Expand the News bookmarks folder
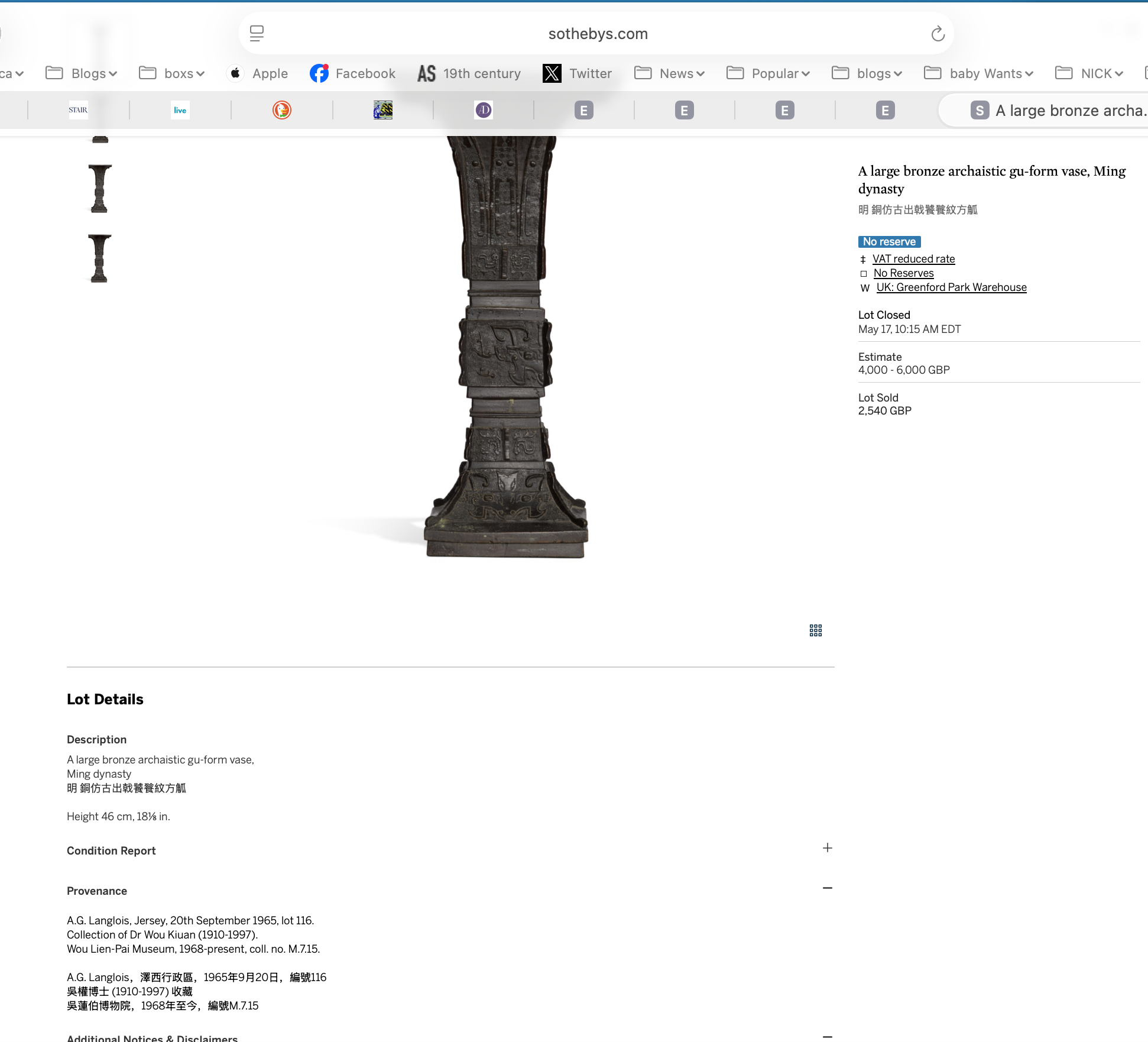1148x1042 pixels. tap(670, 73)
